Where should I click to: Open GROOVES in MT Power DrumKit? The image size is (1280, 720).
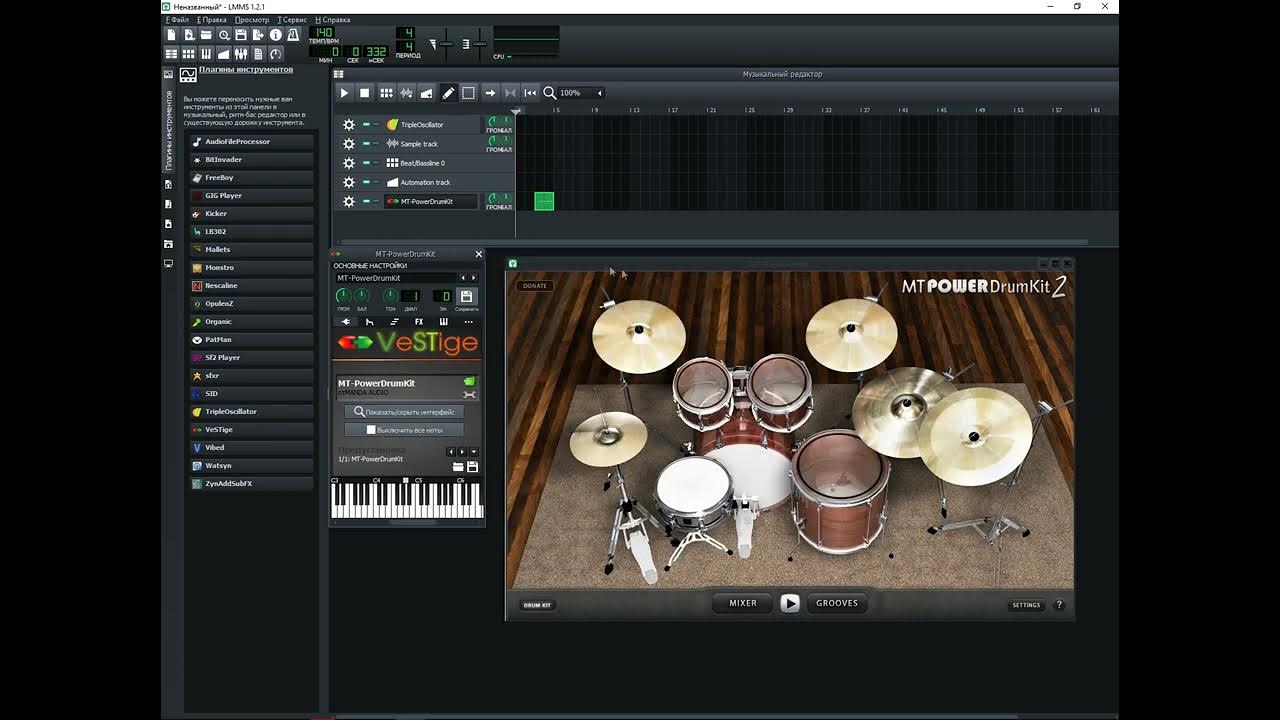[x=837, y=603]
